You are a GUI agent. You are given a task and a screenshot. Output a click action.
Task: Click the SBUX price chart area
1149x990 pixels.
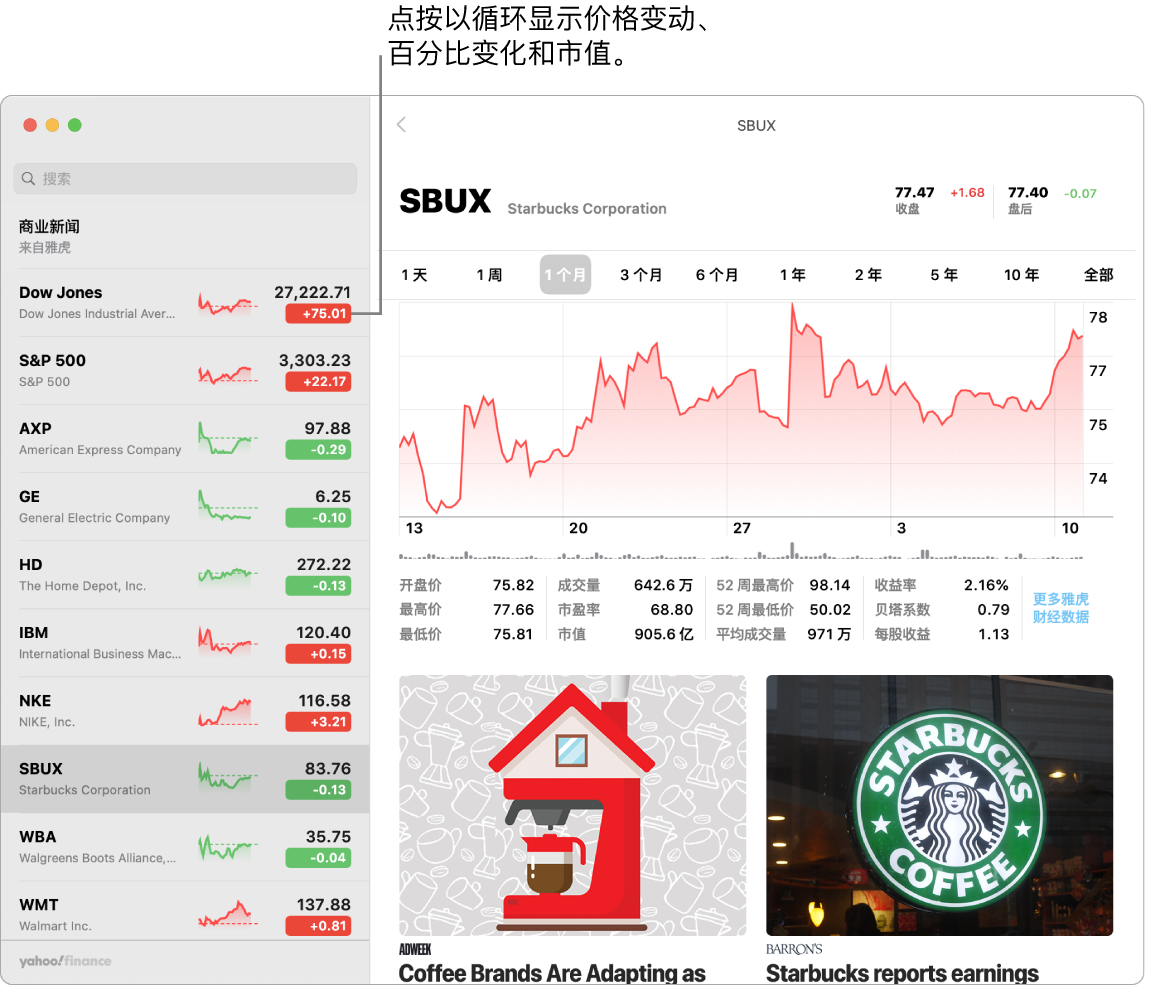(x=741, y=410)
